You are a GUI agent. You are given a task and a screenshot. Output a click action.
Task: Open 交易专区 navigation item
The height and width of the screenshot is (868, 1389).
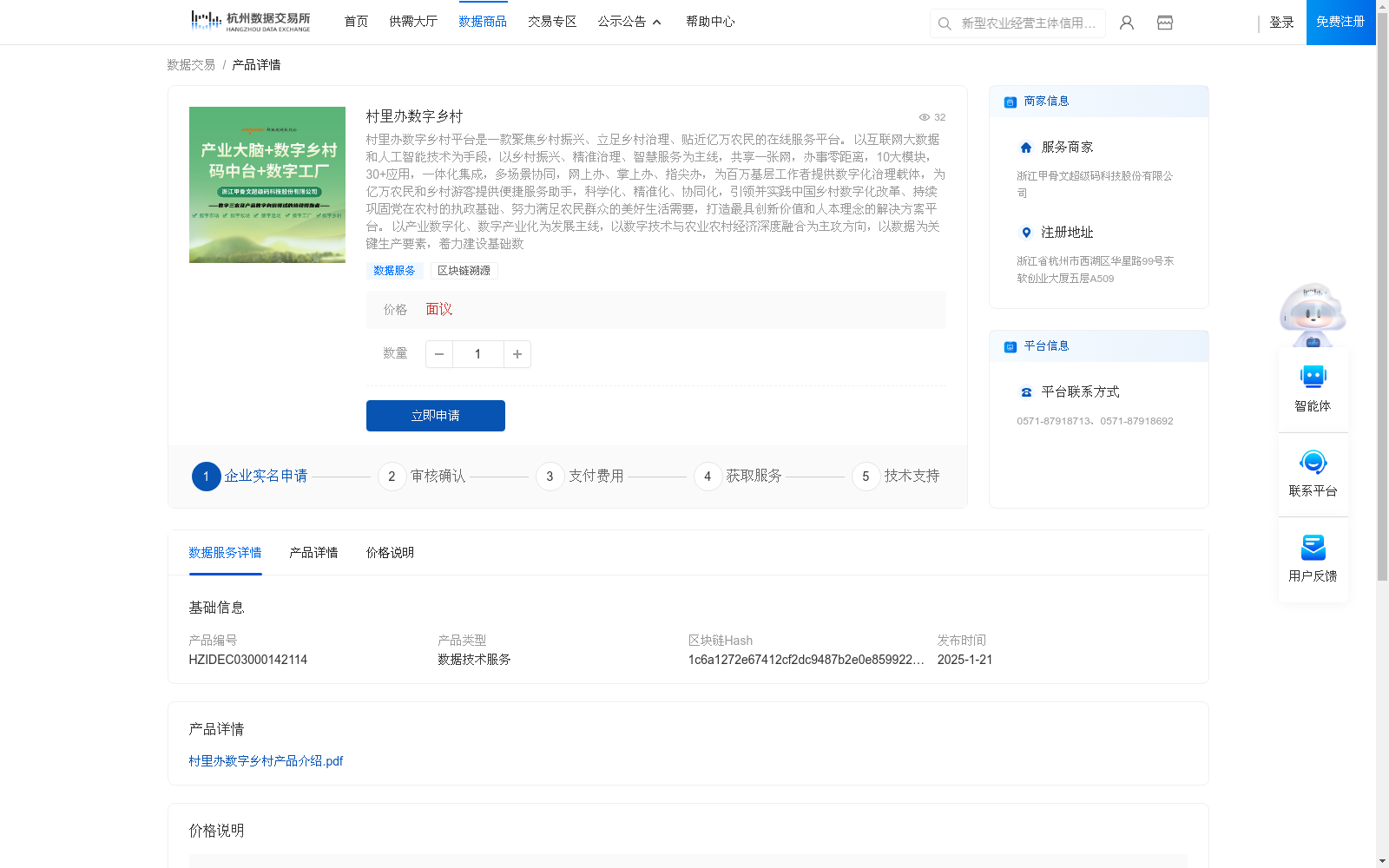pyautogui.click(x=552, y=22)
